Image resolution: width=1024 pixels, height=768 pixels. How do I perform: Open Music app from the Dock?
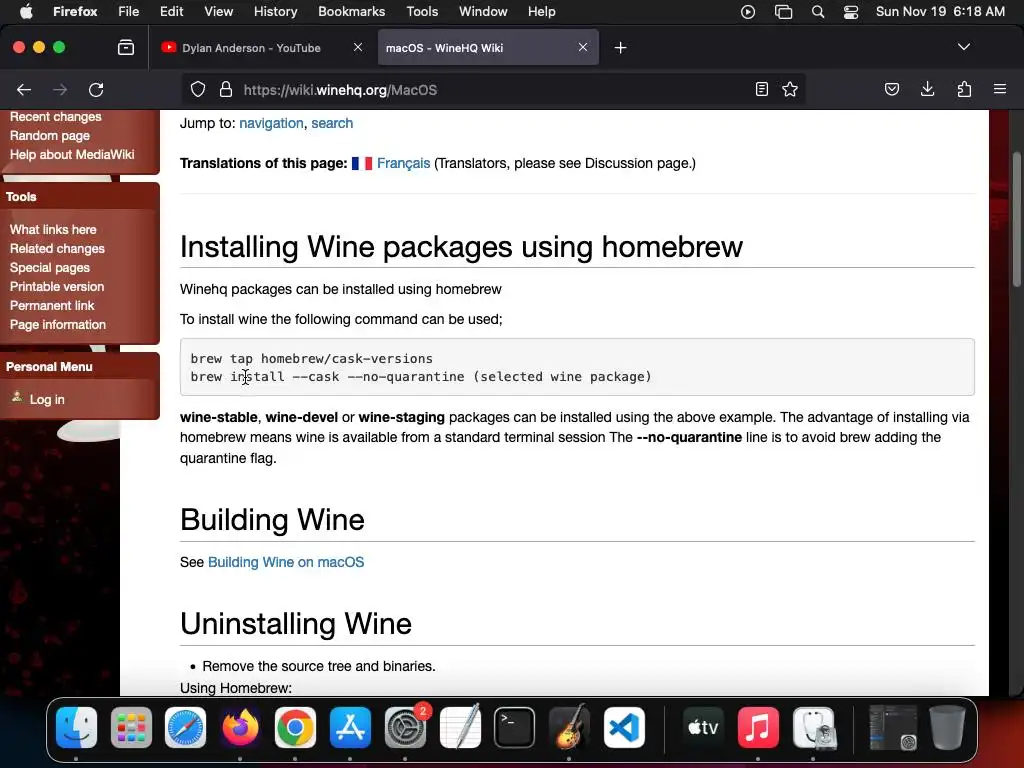coord(758,728)
